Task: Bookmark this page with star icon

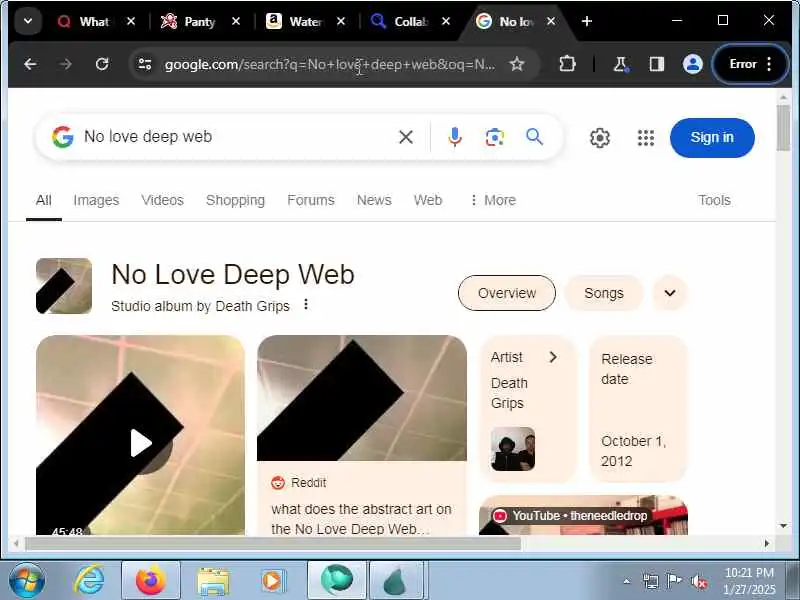Action: (517, 64)
